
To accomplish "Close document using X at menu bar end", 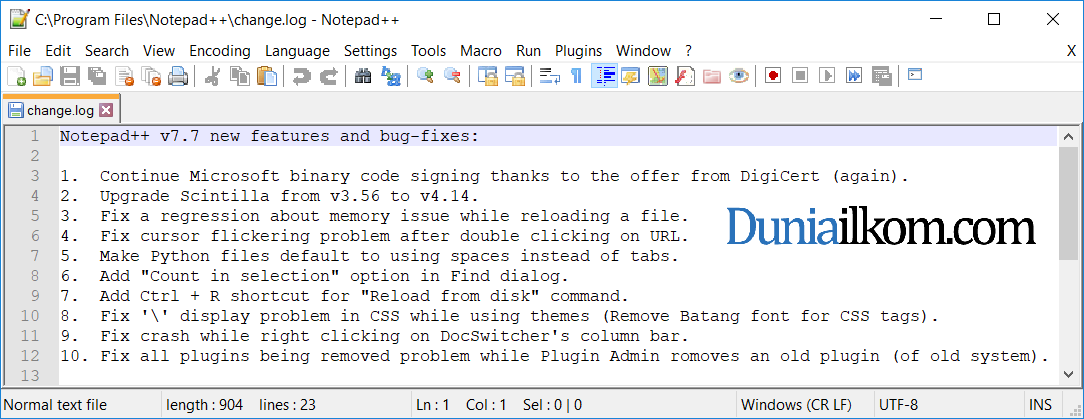I will tap(1071, 50).
